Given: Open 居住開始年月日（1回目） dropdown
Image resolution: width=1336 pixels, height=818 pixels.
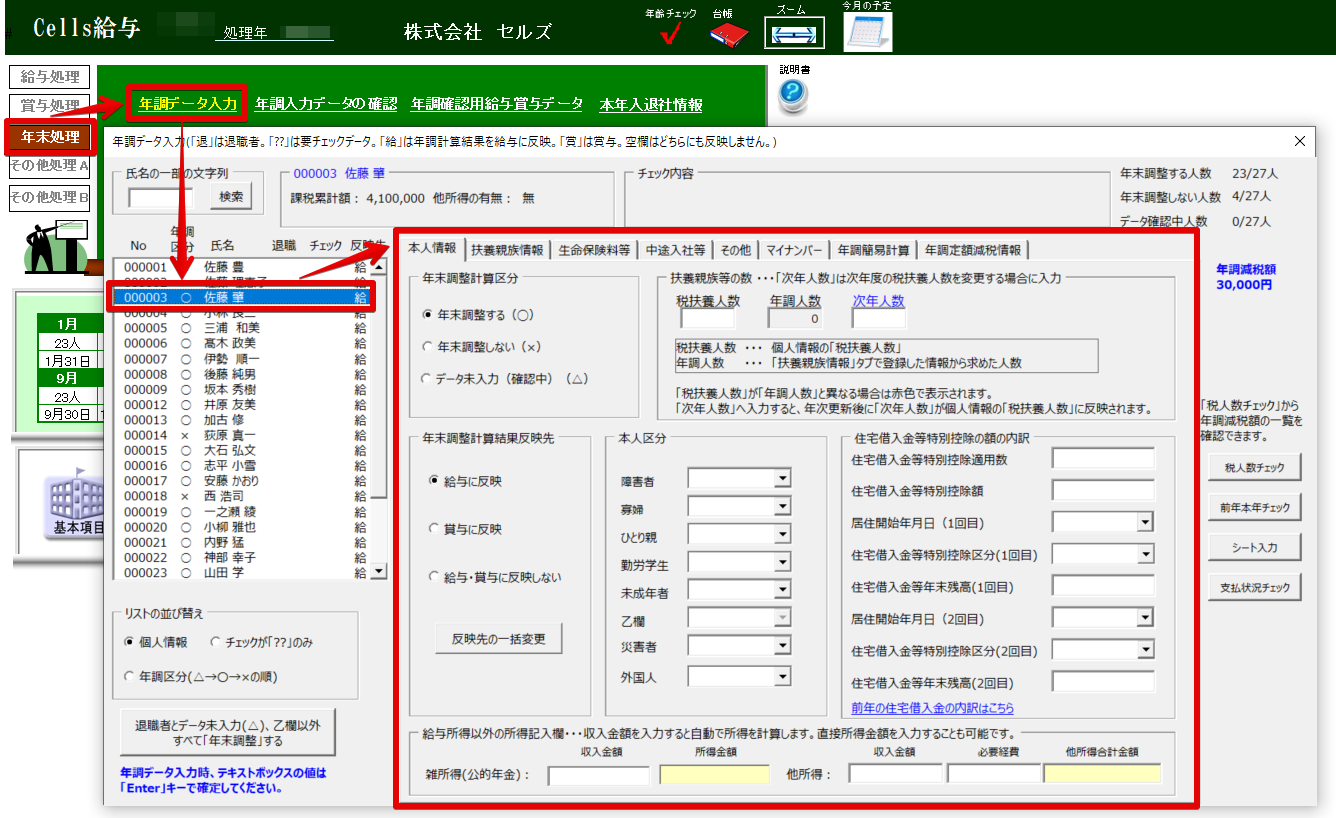Looking at the screenshot, I should pos(1144,522).
